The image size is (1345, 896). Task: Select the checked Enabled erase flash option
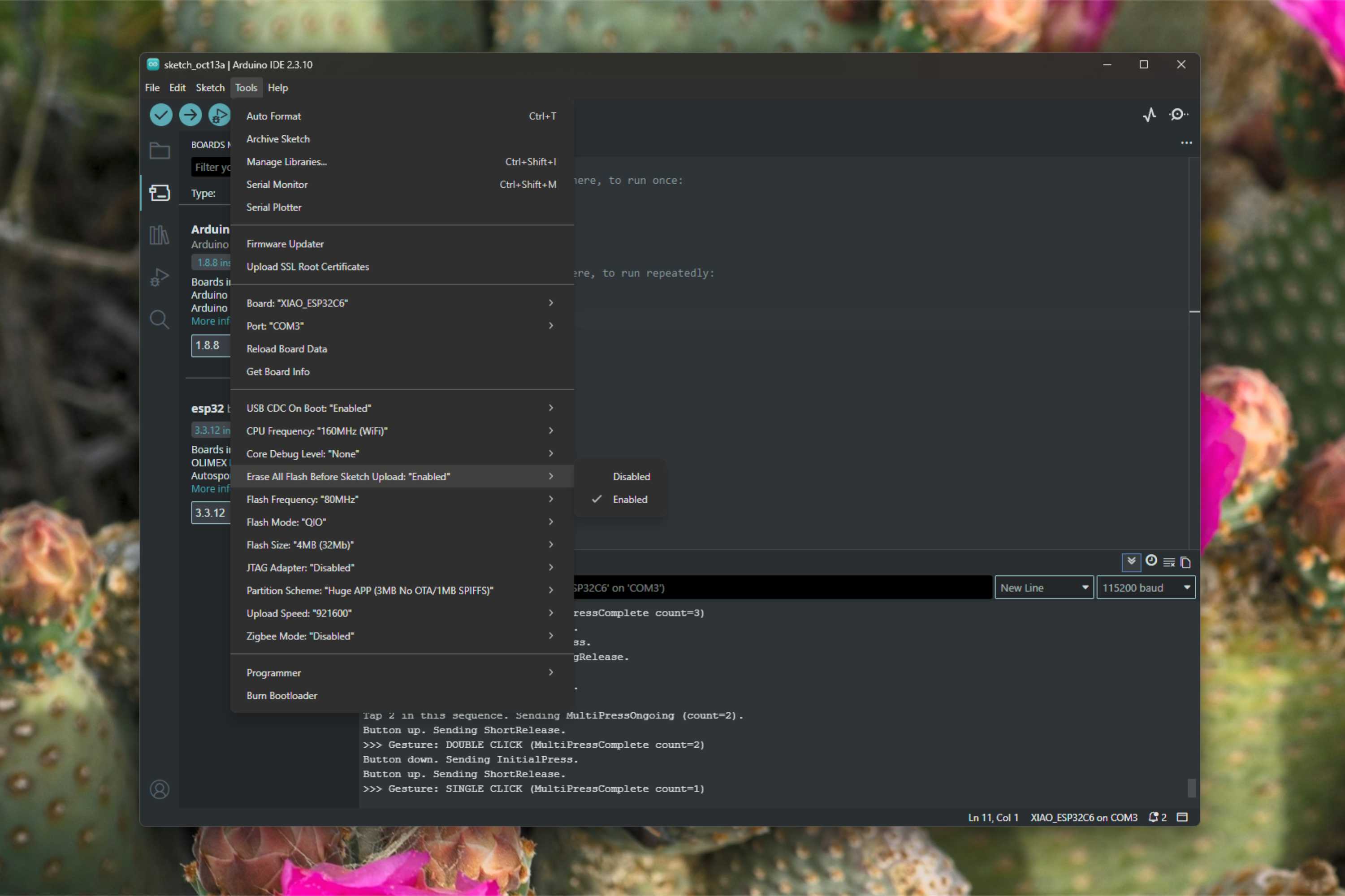point(621,500)
